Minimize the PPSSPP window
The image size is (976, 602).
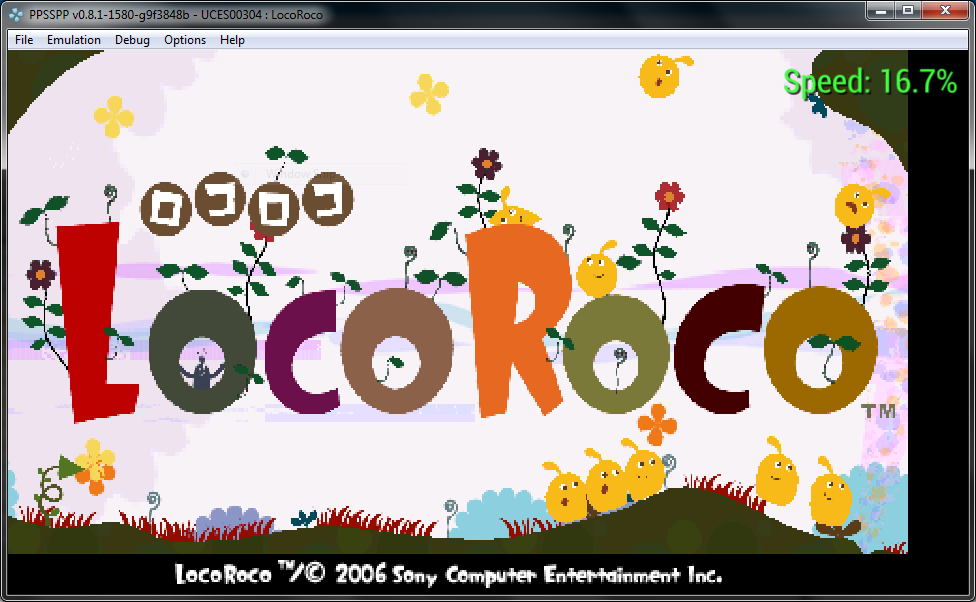pos(881,11)
